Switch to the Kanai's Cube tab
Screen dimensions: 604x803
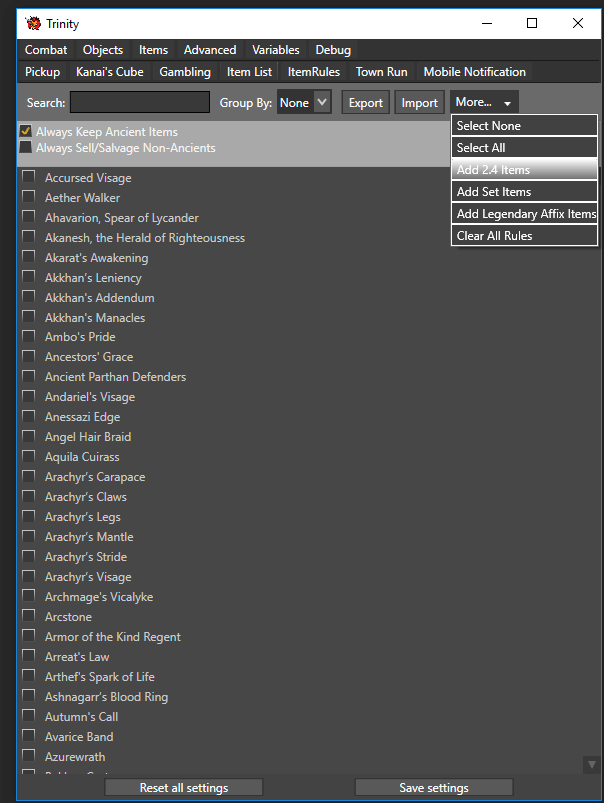pyautogui.click(x=110, y=72)
